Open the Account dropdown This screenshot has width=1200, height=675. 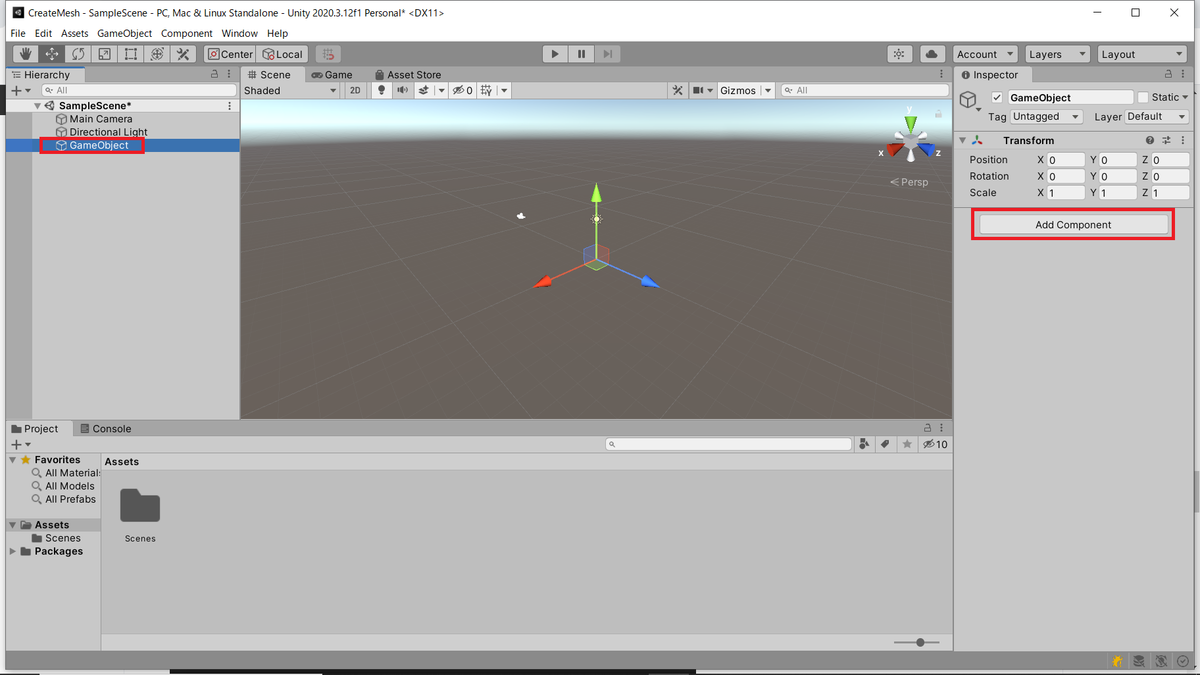984,54
